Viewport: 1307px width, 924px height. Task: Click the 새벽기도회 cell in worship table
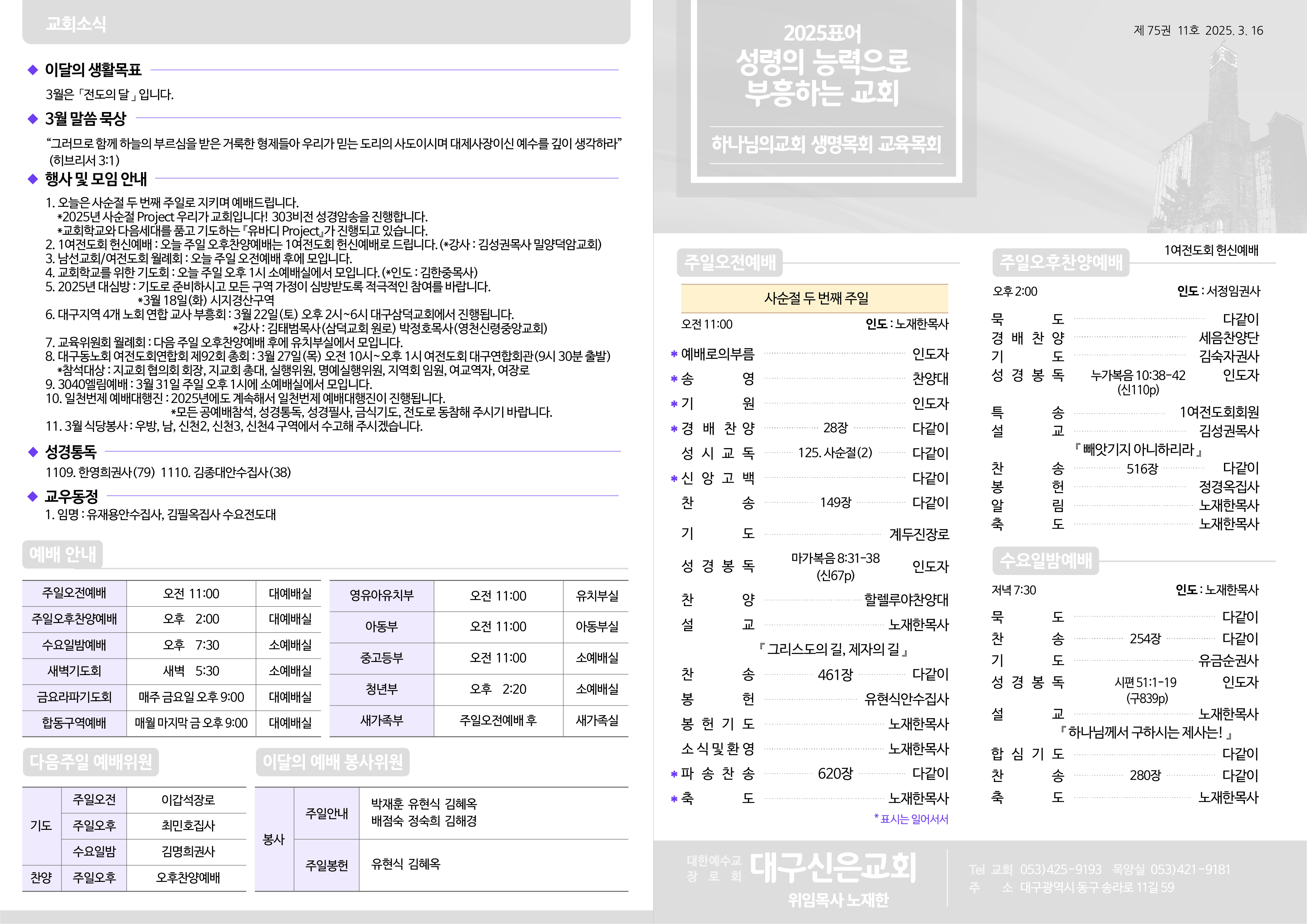click(x=74, y=671)
